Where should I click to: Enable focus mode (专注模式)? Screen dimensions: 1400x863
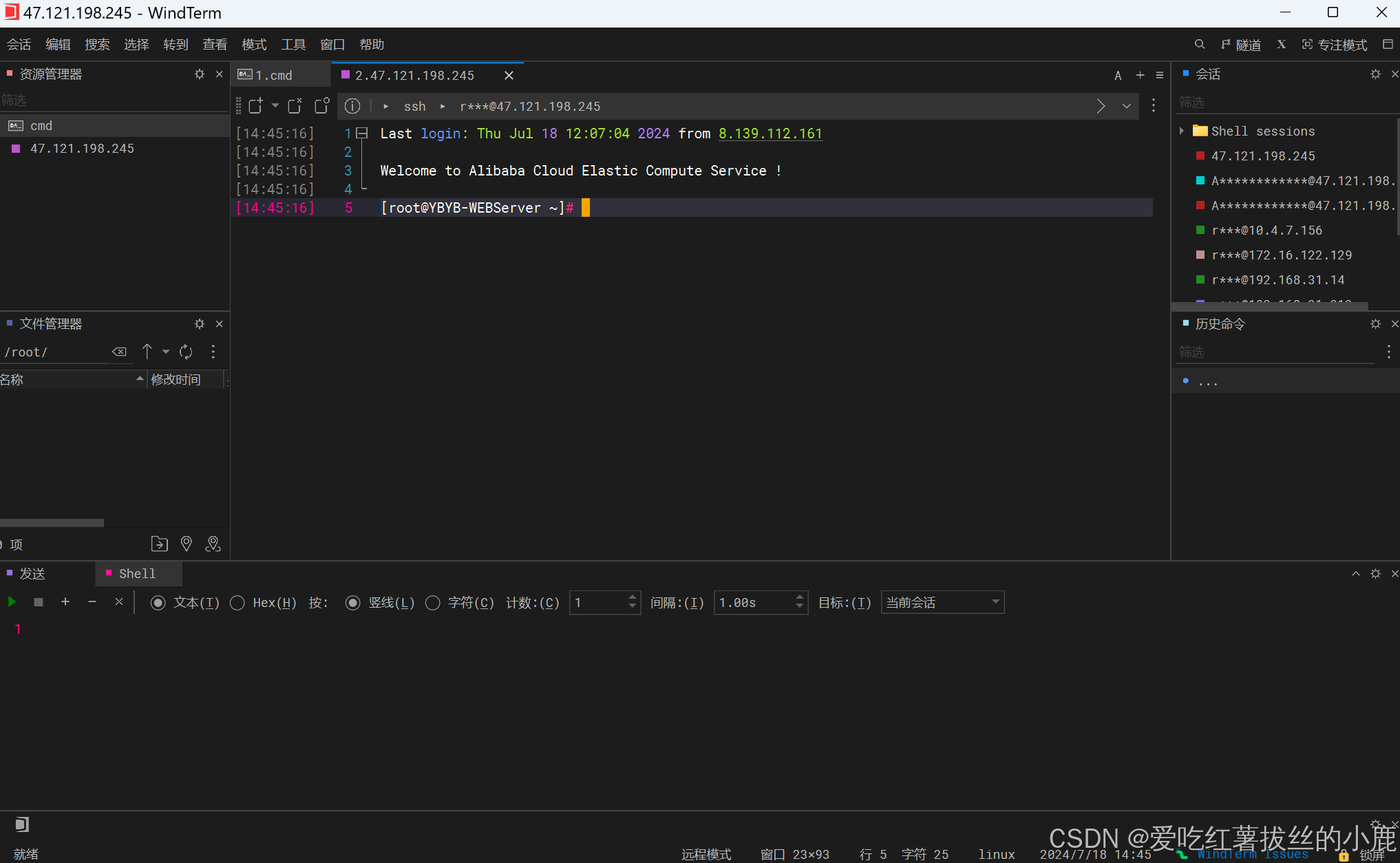point(1335,45)
